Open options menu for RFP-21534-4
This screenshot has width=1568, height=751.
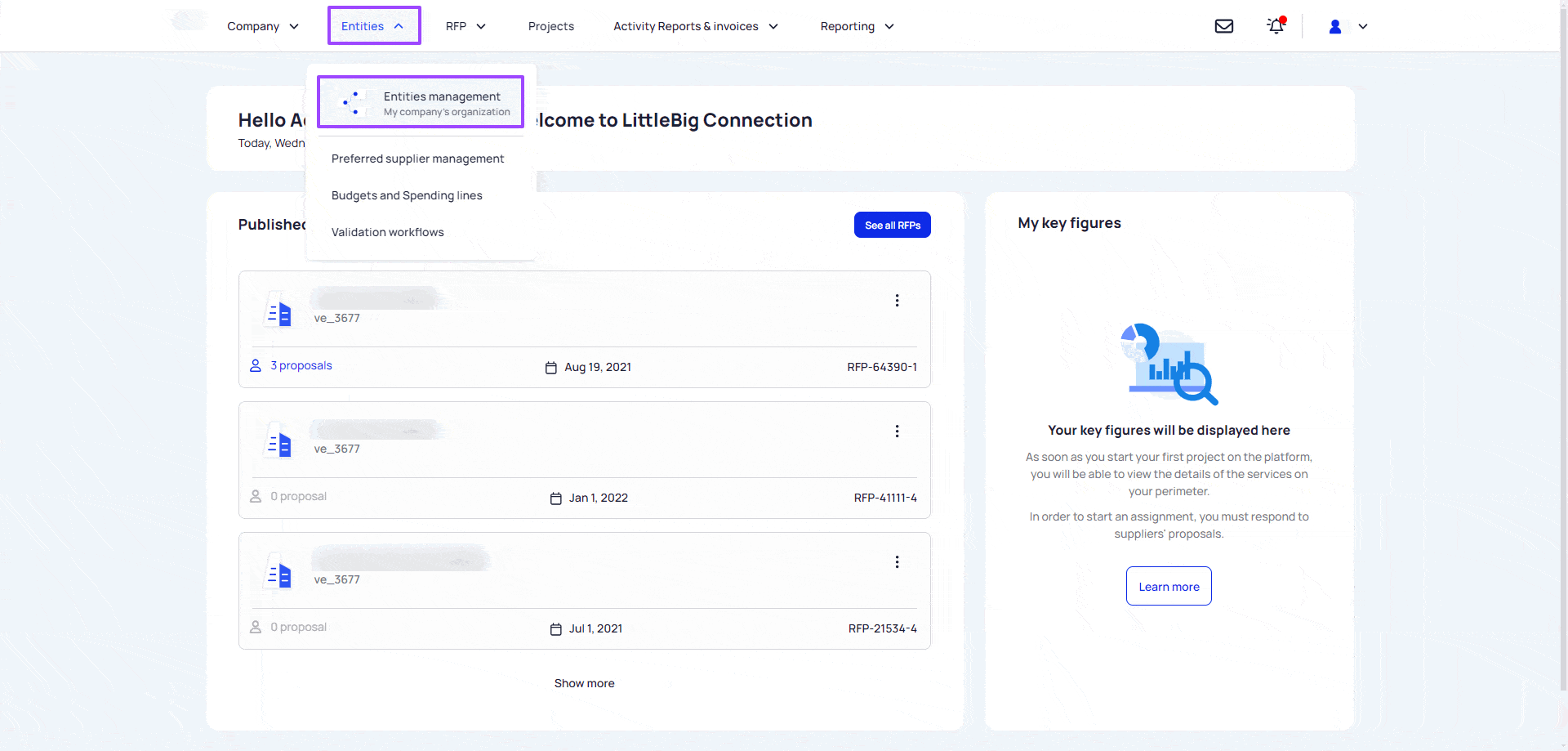pos(897,562)
